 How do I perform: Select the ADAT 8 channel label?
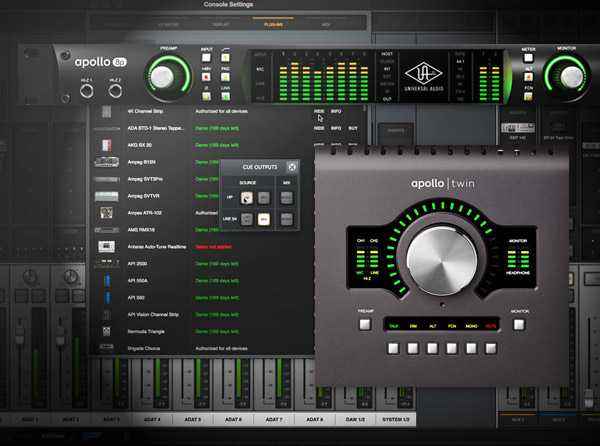click(315, 420)
